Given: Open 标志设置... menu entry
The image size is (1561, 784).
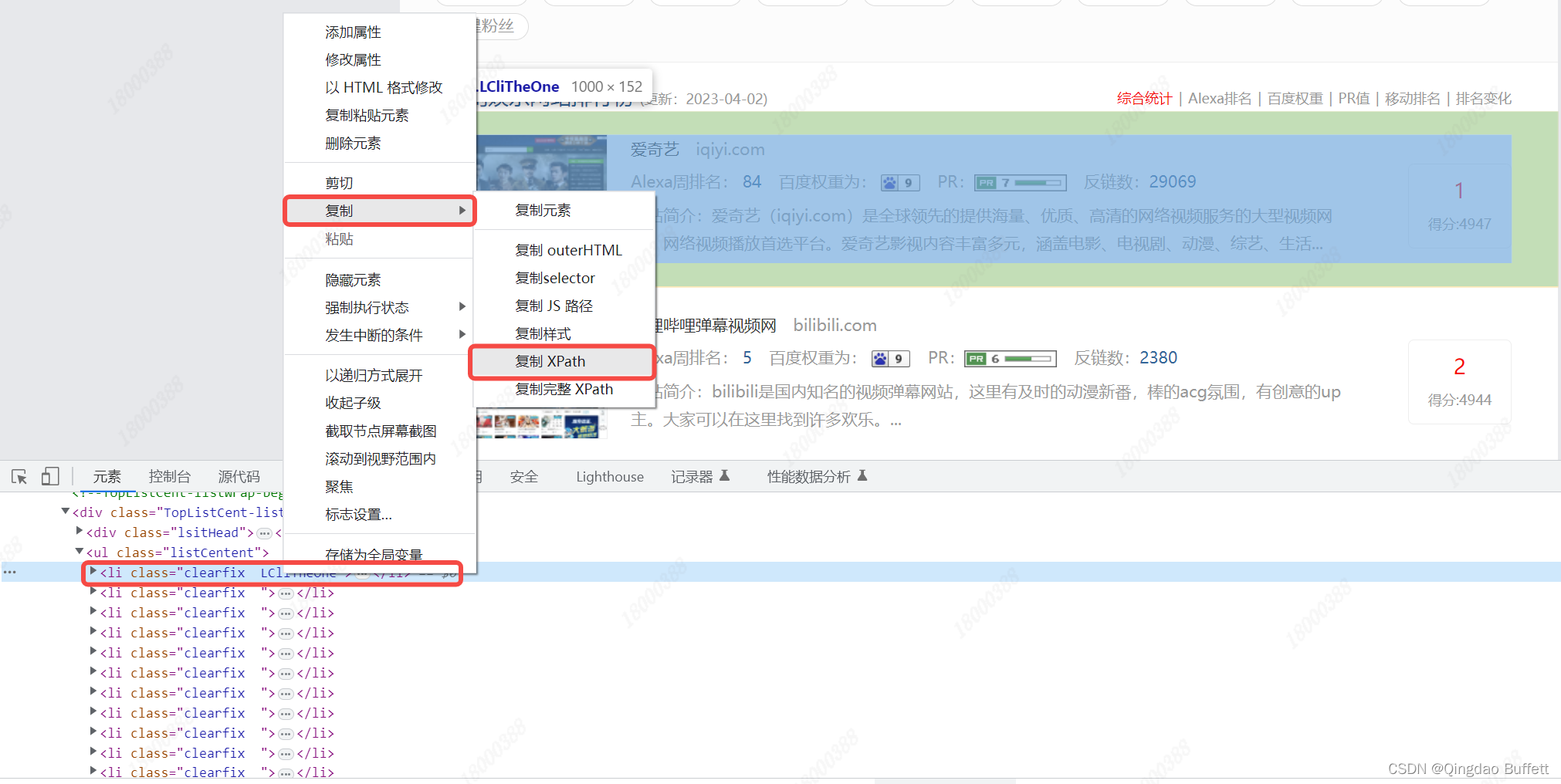Looking at the screenshot, I should coord(380,515).
